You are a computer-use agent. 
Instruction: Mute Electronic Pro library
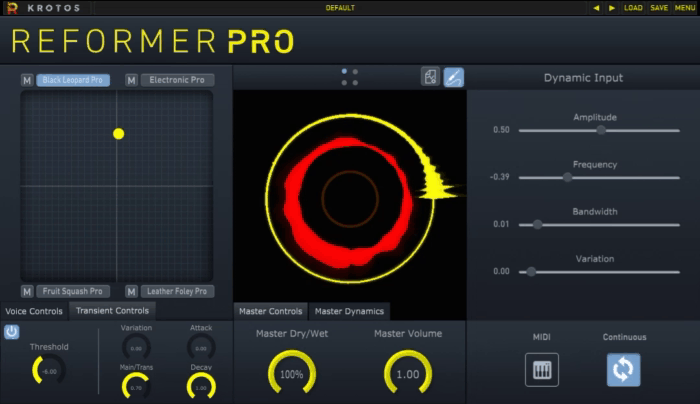pos(131,80)
